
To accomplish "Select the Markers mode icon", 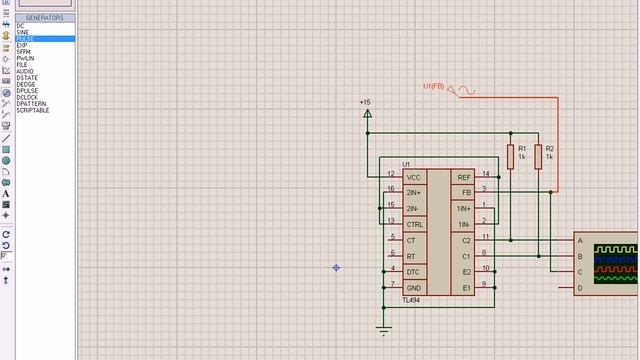I will coord(6,215).
